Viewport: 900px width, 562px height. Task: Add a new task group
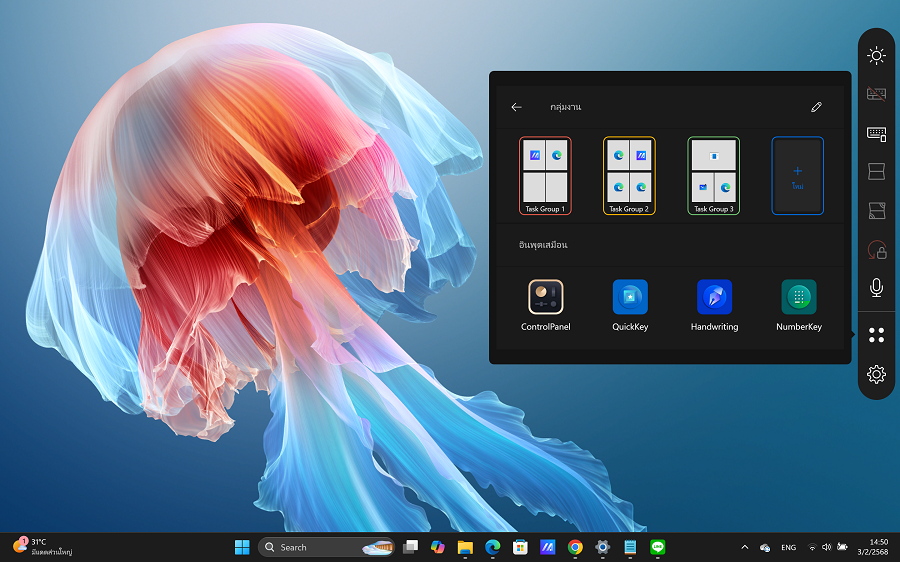797,176
